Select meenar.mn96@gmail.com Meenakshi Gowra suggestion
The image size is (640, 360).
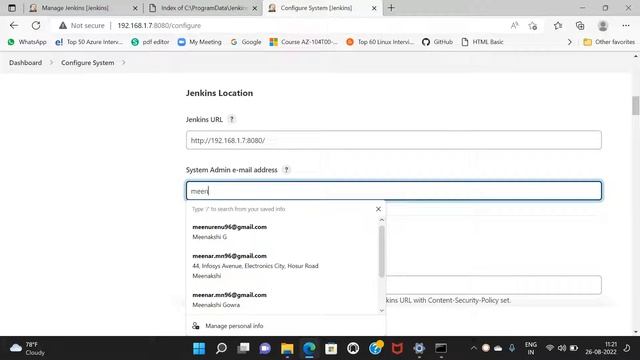pos(282,300)
